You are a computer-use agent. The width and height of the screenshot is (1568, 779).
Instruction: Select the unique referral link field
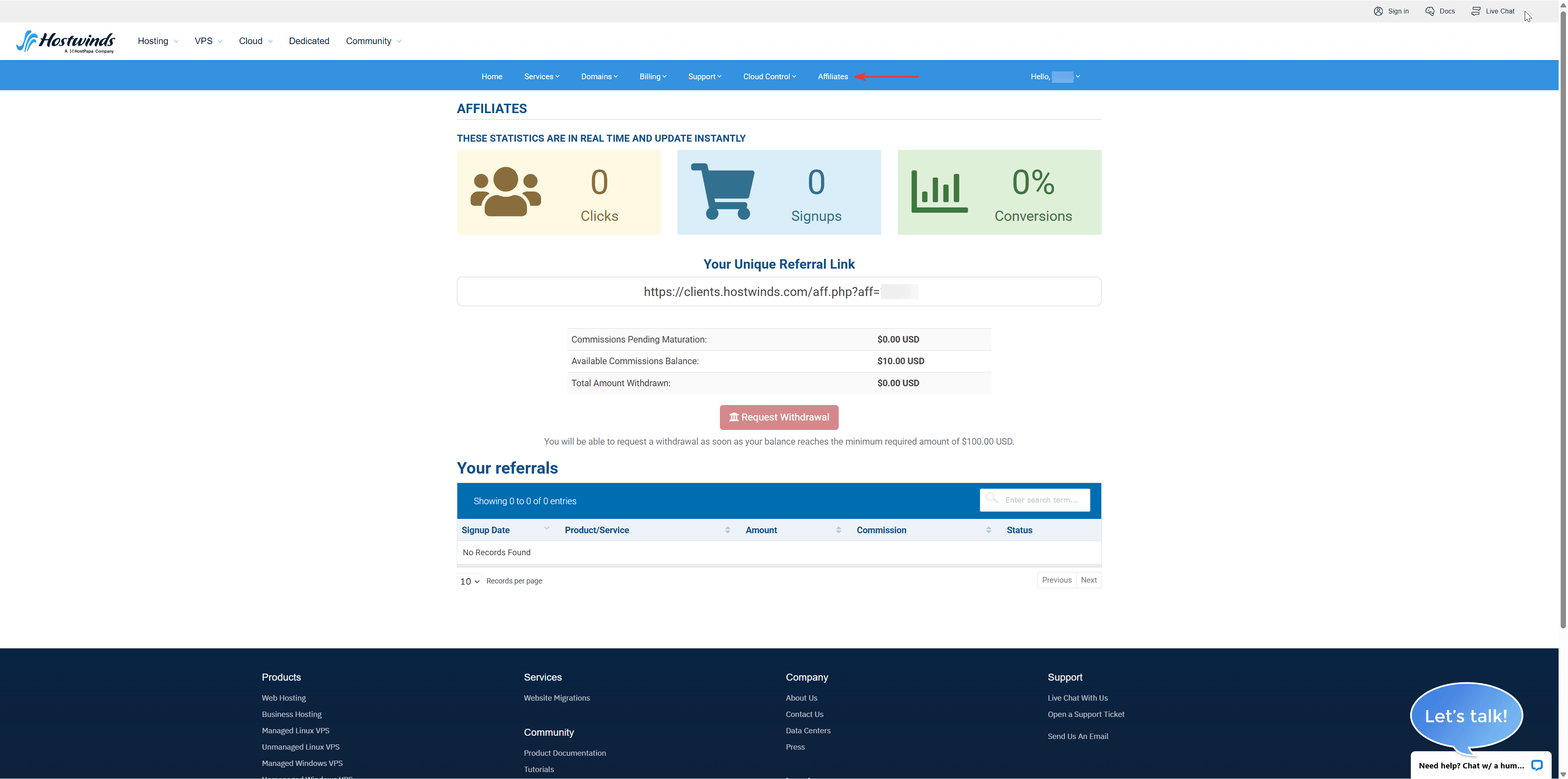click(x=779, y=292)
